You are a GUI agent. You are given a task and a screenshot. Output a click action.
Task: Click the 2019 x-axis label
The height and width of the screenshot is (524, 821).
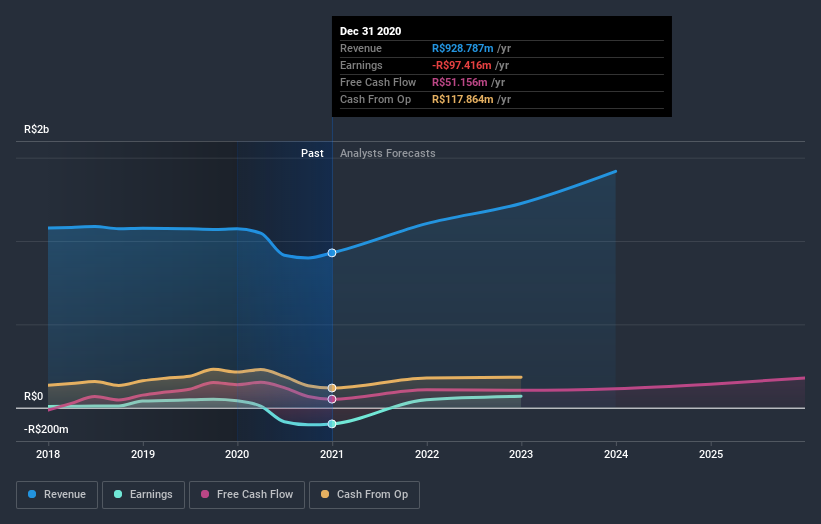[x=143, y=454]
